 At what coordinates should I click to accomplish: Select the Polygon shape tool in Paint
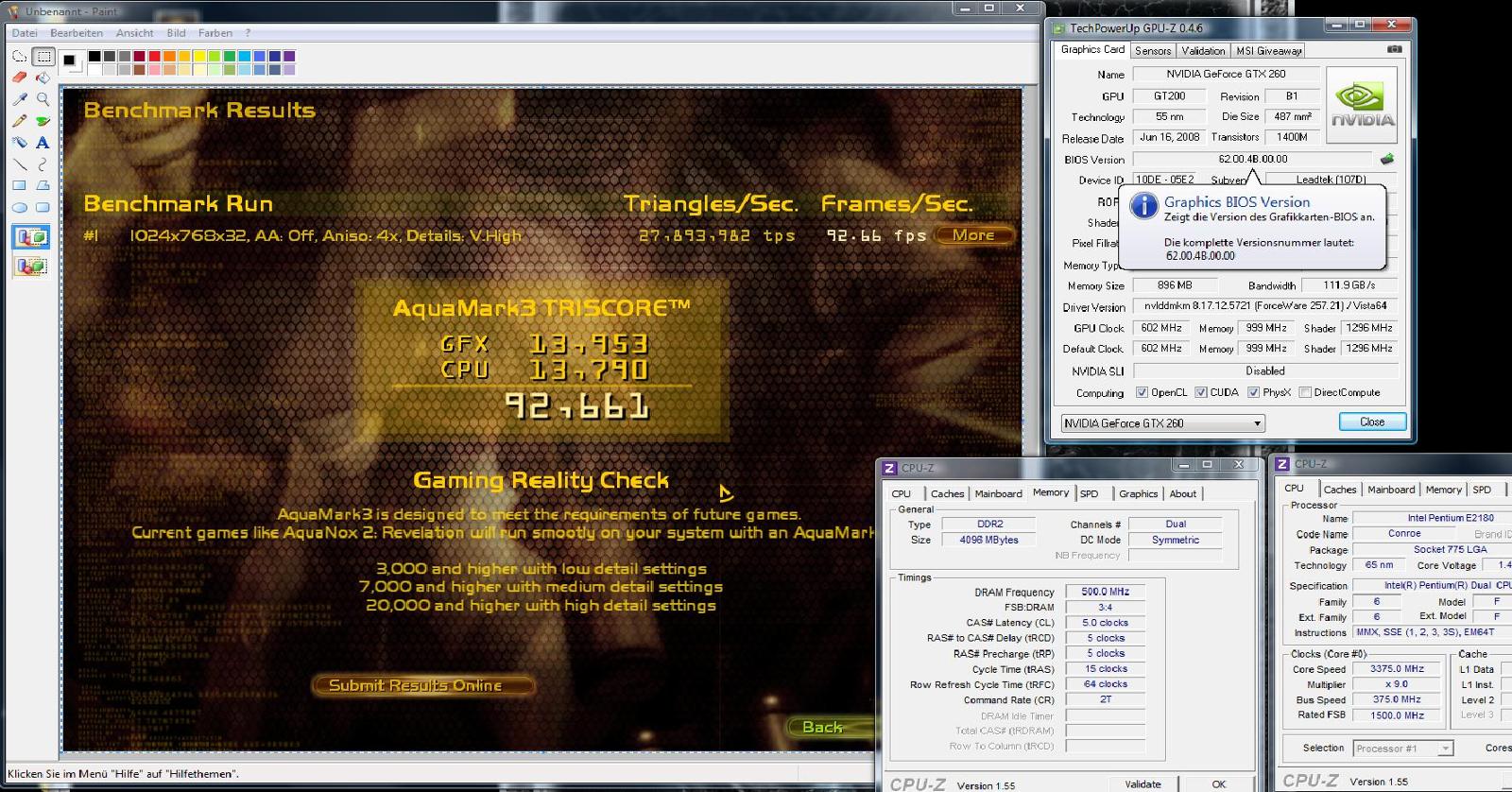(43, 186)
